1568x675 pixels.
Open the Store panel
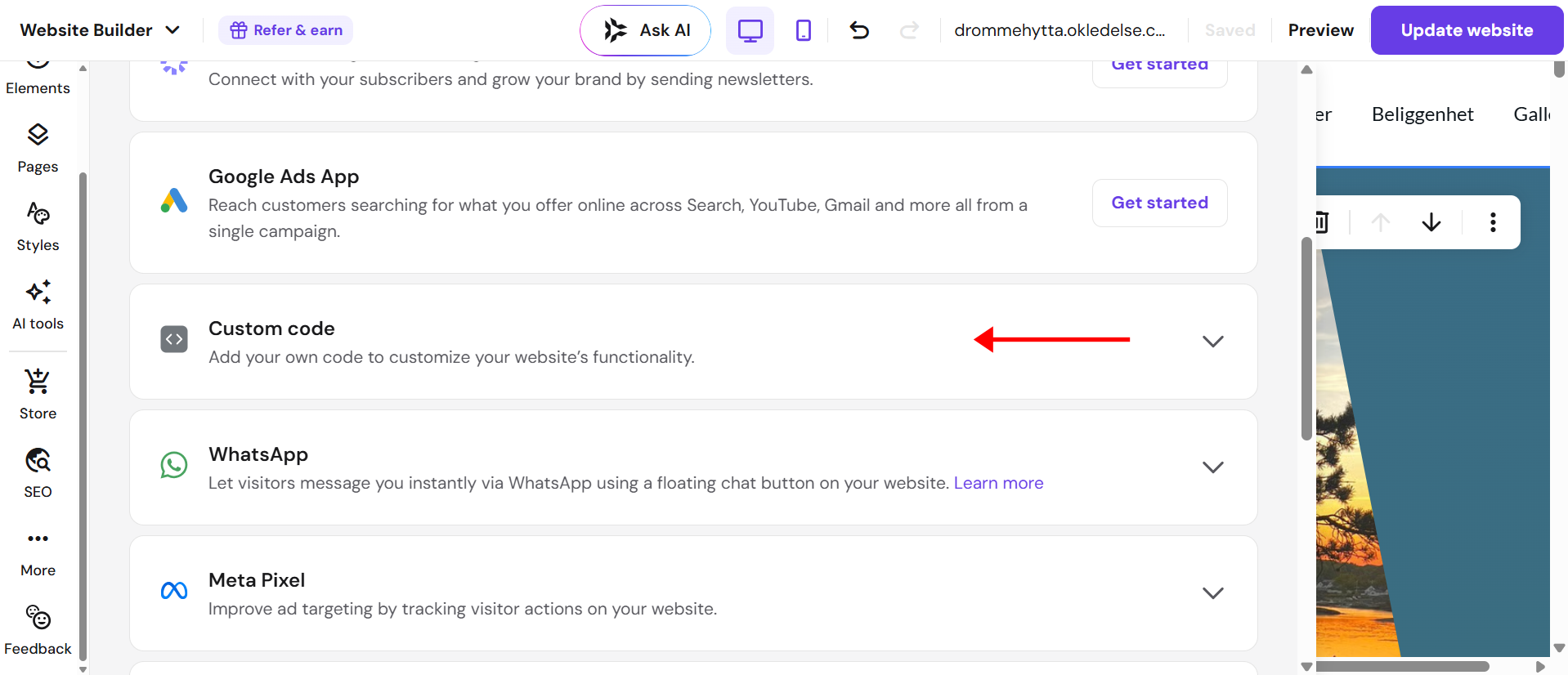coord(38,395)
